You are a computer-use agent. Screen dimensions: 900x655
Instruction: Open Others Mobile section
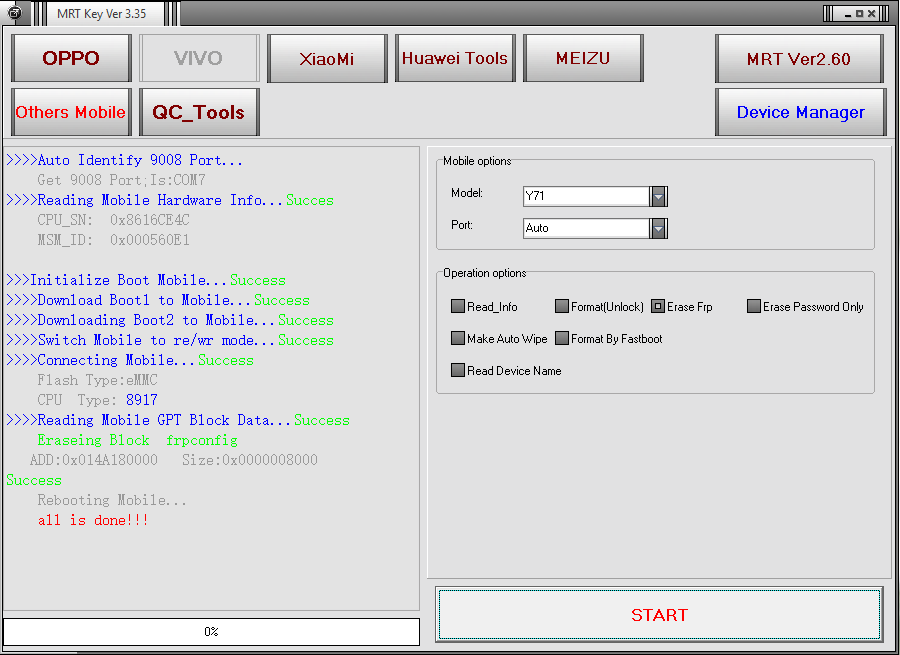71,112
